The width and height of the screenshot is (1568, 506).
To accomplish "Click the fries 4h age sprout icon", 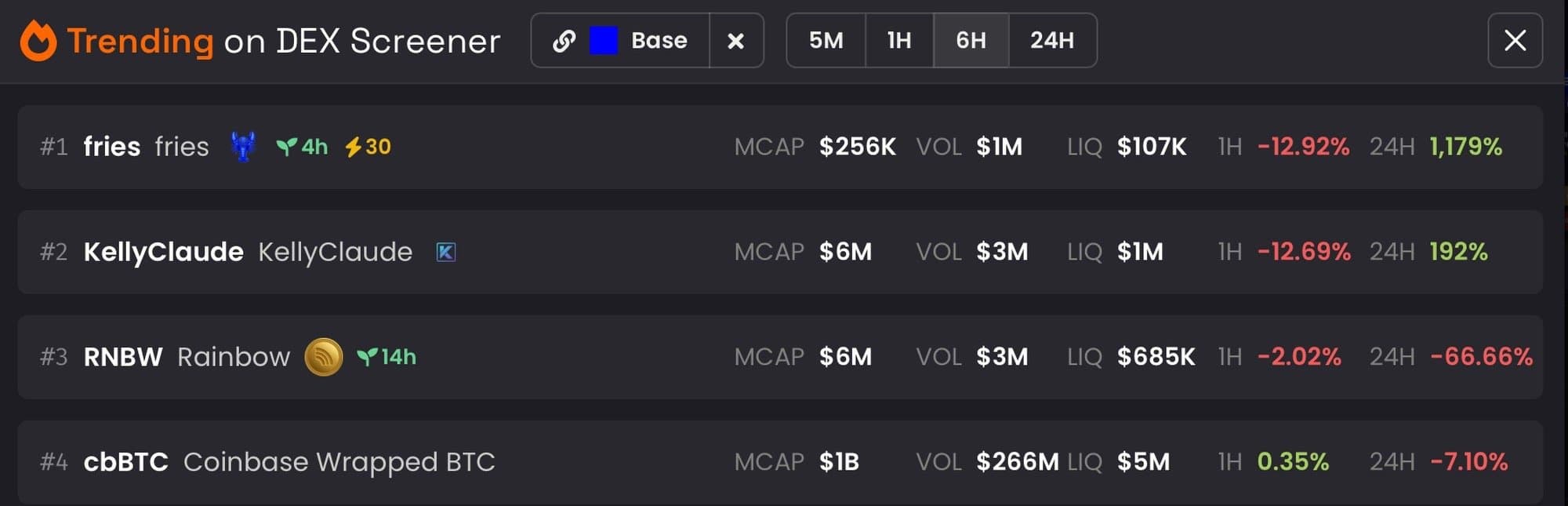I will click(x=286, y=147).
